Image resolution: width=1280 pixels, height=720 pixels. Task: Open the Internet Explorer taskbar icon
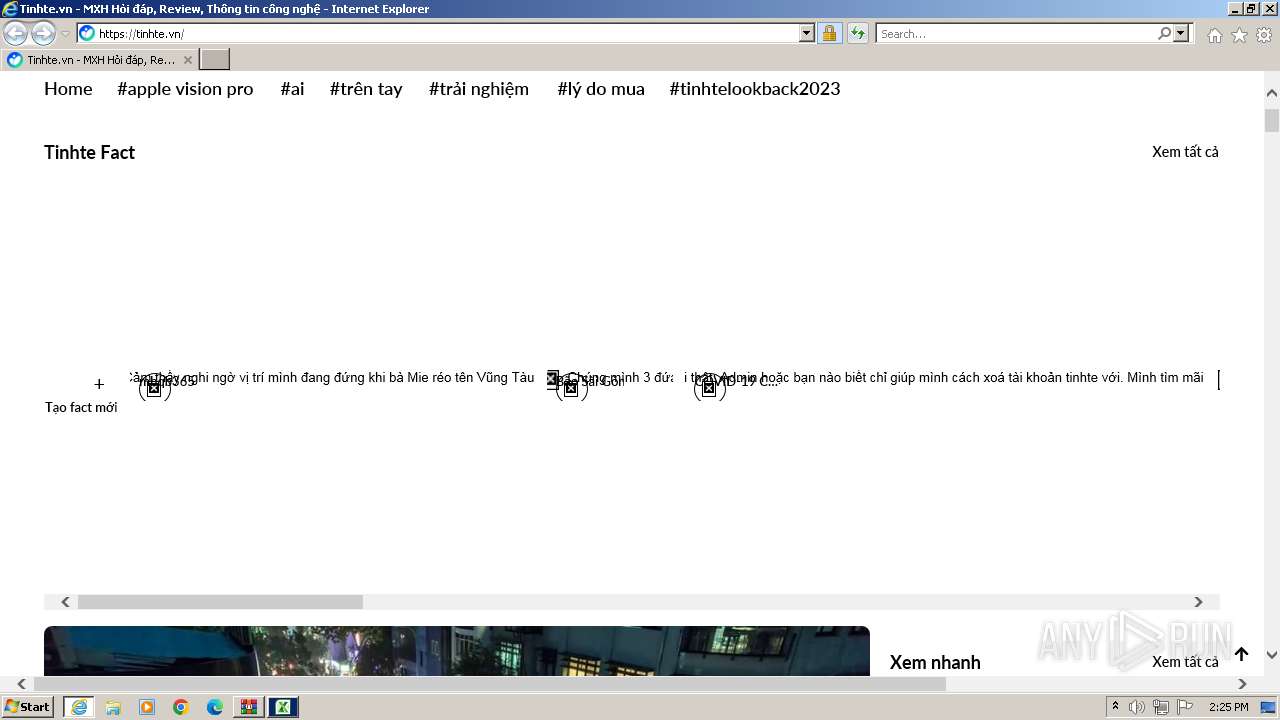tap(79, 707)
